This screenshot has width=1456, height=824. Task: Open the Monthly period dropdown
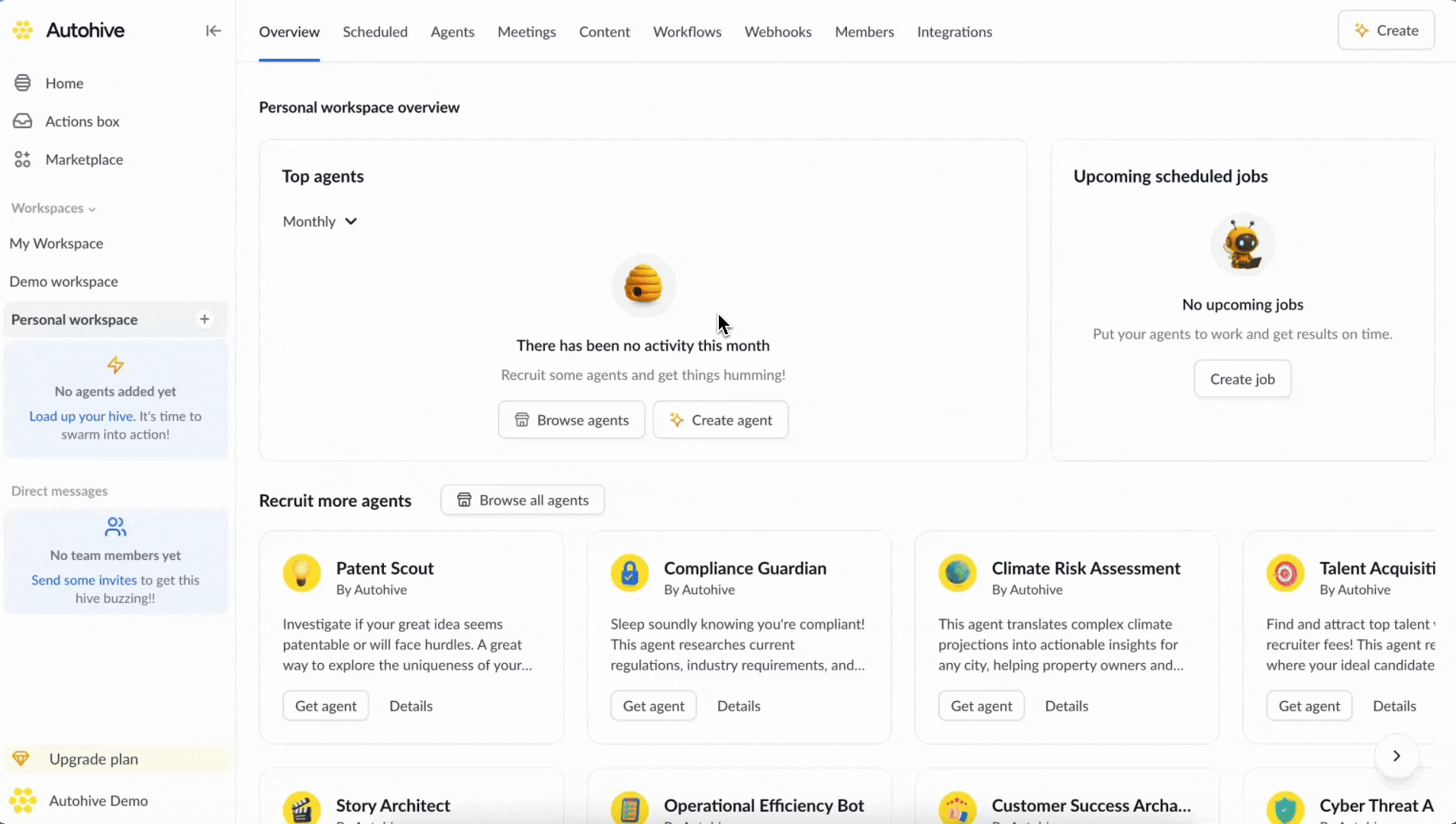(x=319, y=221)
